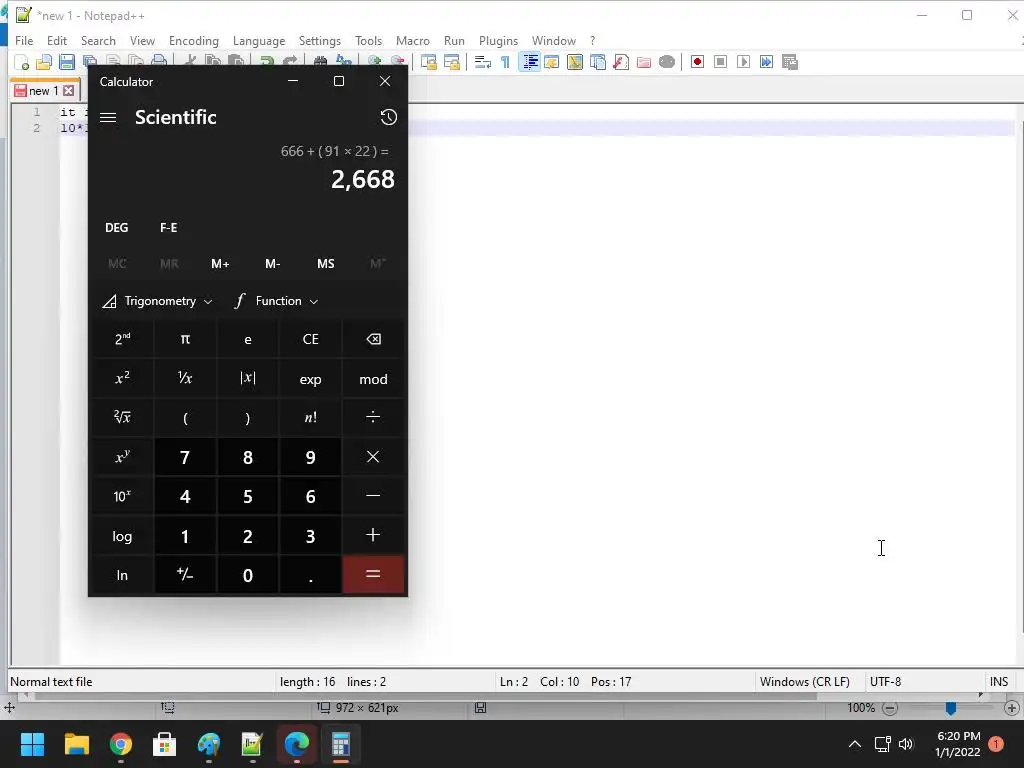Toggle word wrap in Notepad++ toolbar
The height and width of the screenshot is (768, 1024).
tap(483, 62)
